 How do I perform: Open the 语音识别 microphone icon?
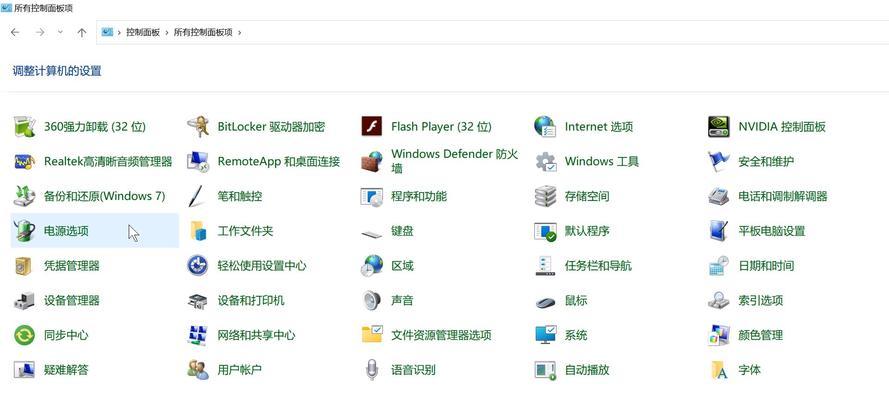[x=371, y=370]
